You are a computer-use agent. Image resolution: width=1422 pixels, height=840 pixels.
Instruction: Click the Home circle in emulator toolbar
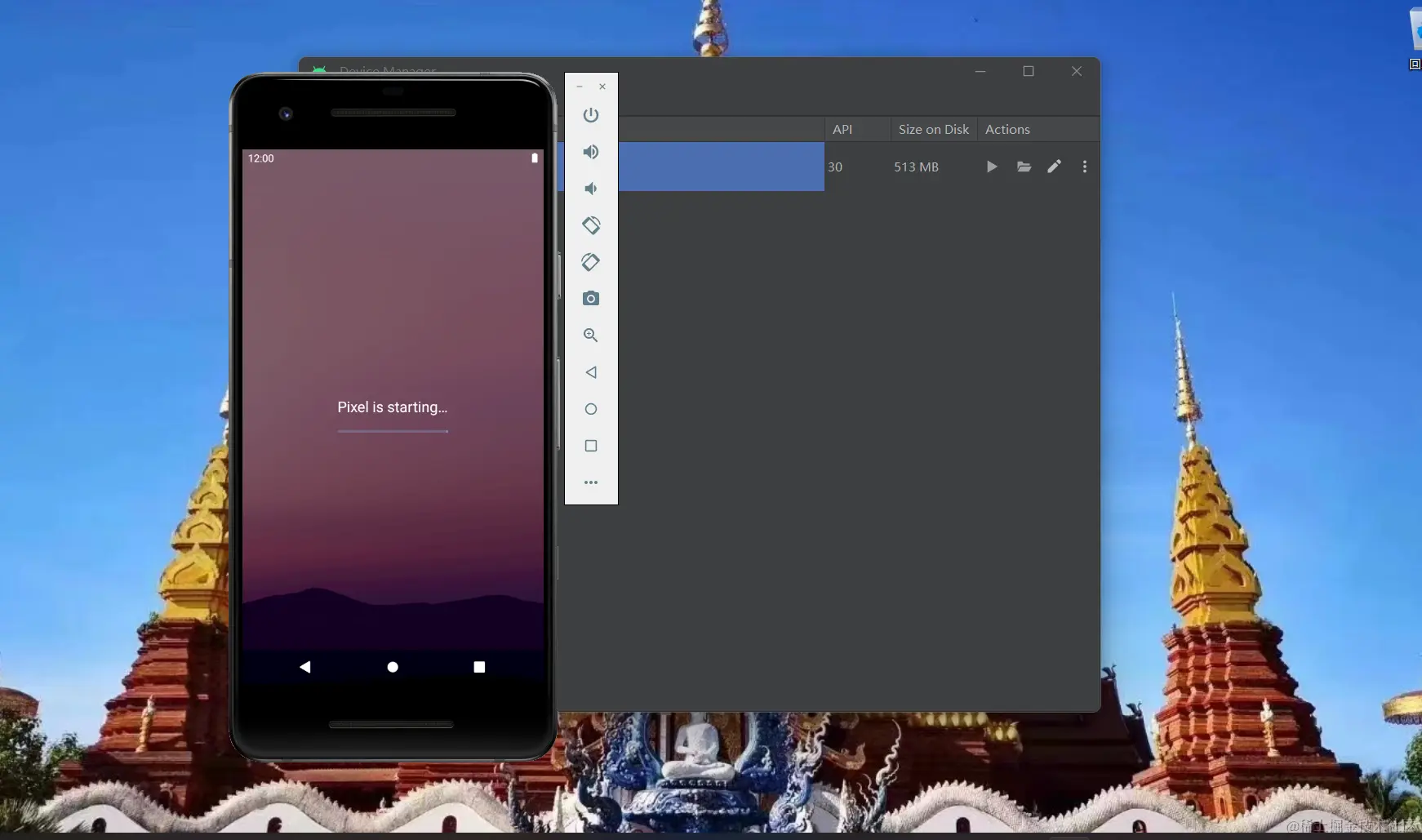591,409
